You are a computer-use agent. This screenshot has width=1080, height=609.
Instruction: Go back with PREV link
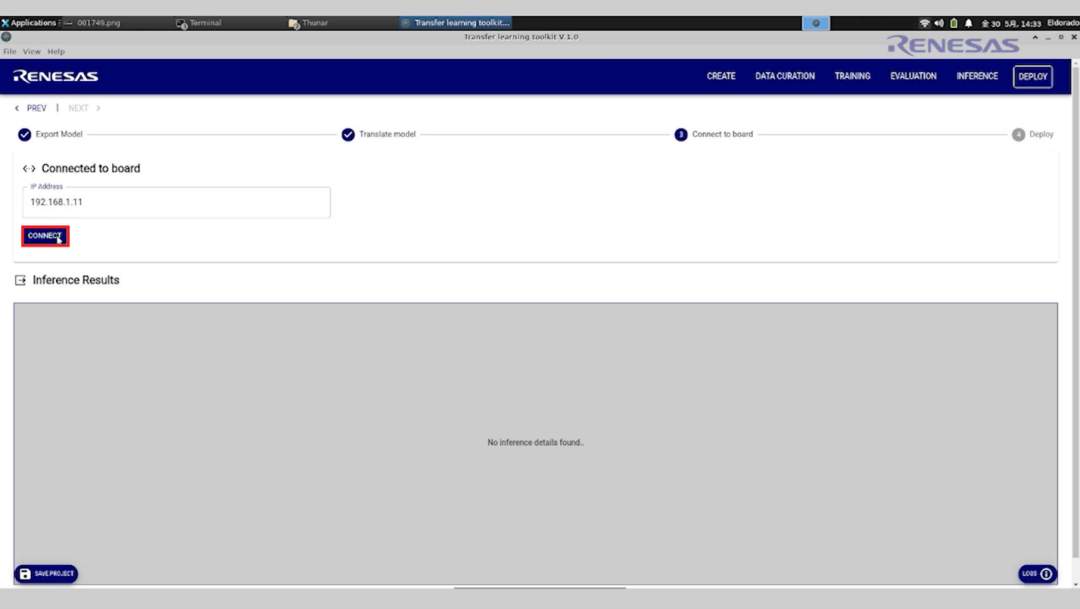click(x=36, y=108)
